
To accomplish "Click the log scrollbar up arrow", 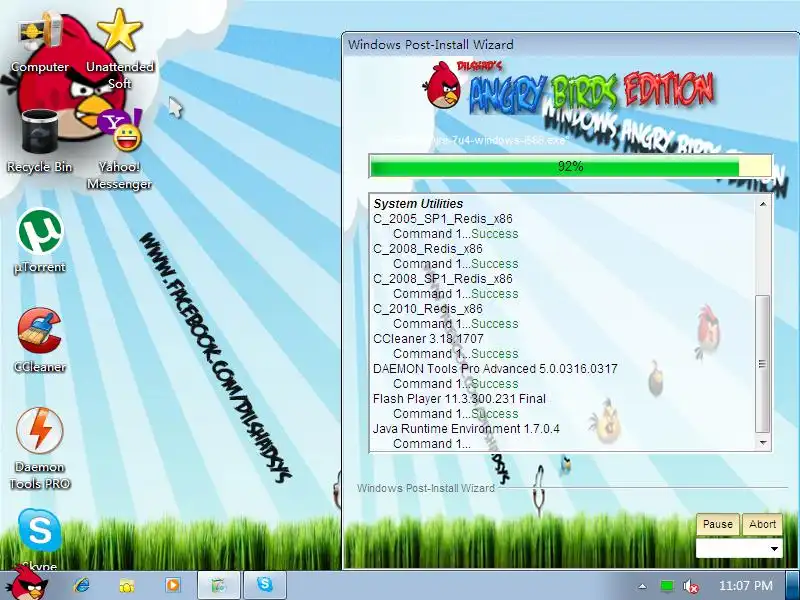I will 763,204.
